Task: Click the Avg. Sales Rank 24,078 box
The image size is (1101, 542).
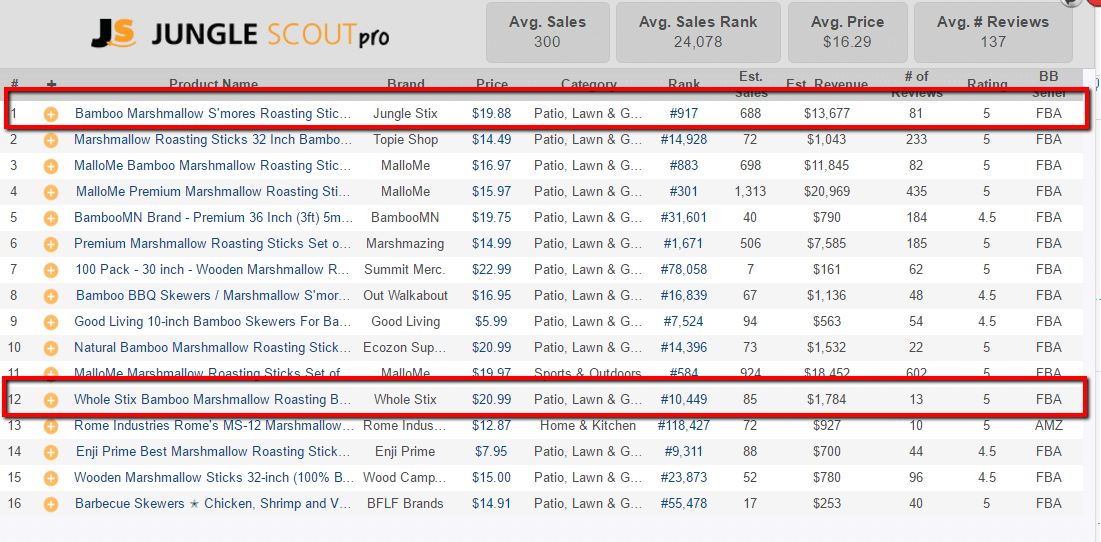Action: (698, 32)
